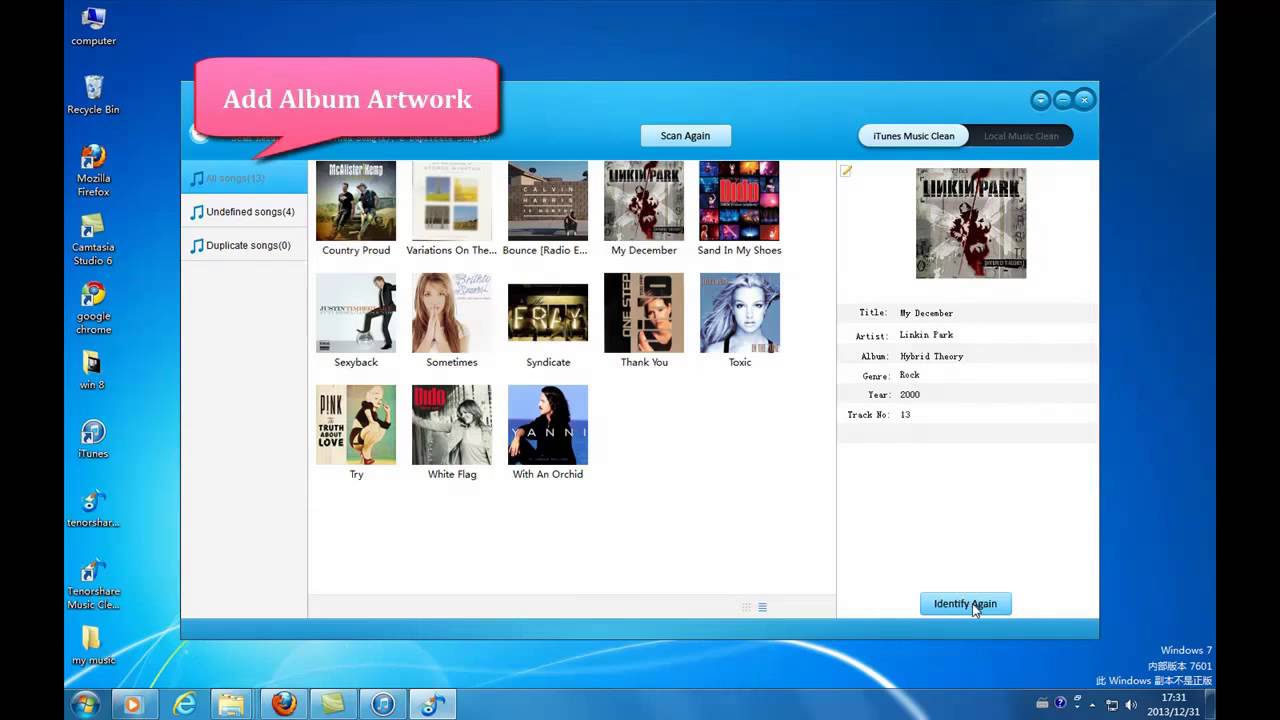This screenshot has width=1280, height=720.
Task: Open Internet Explorer in the taskbar
Action: (x=183, y=704)
